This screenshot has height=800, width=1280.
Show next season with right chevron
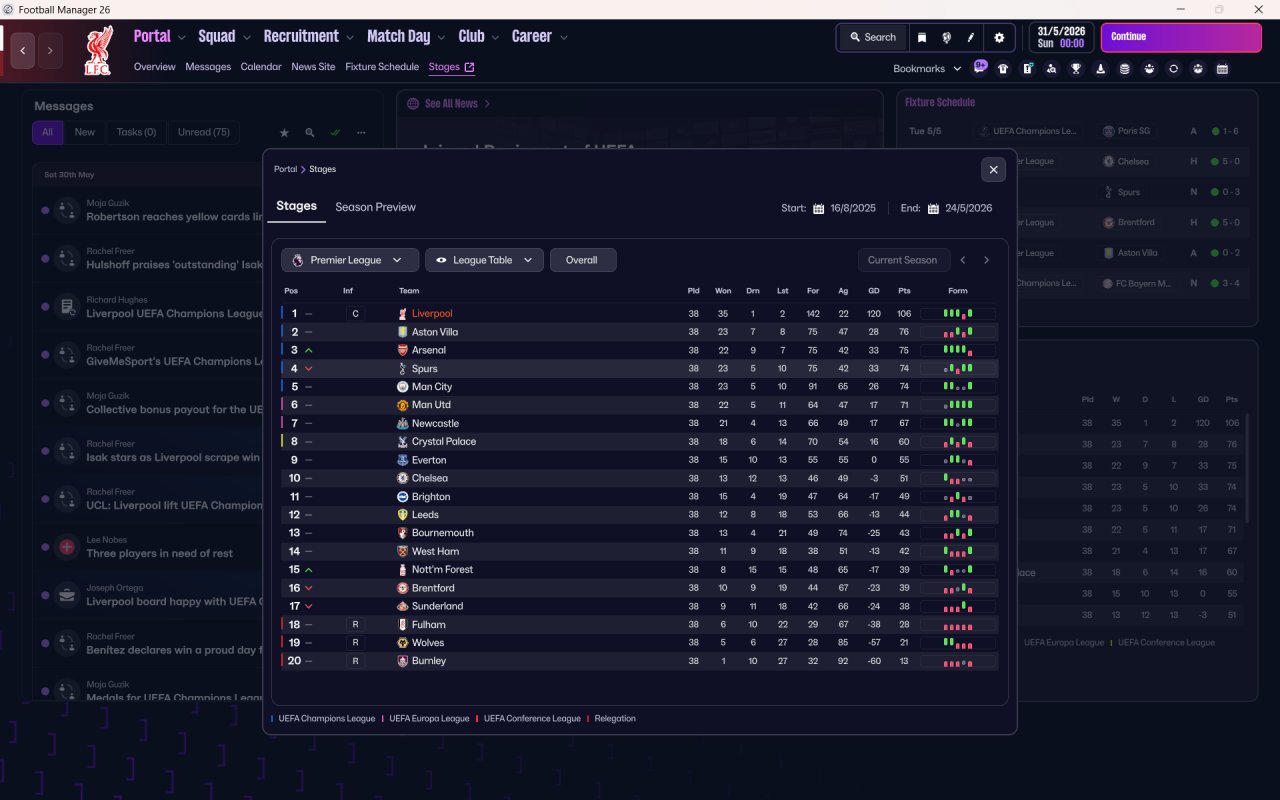(986, 260)
